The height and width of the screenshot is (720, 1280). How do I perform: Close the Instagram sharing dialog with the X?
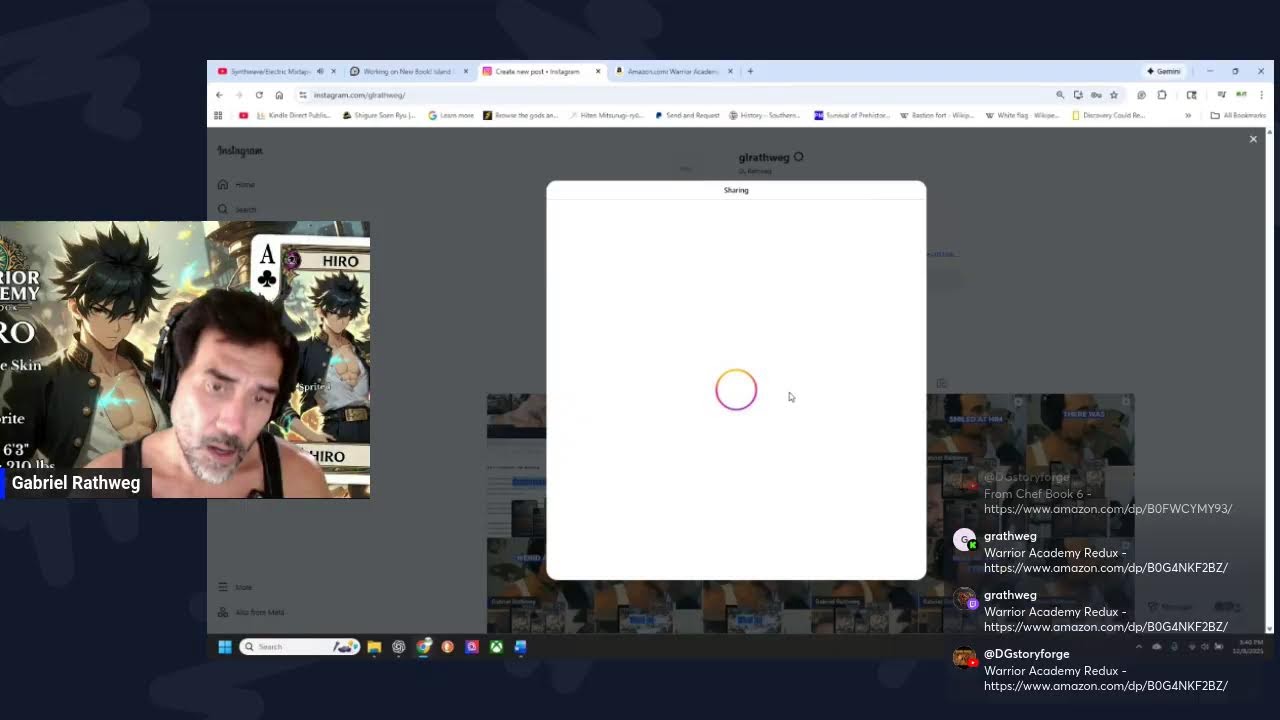pyautogui.click(x=1253, y=139)
